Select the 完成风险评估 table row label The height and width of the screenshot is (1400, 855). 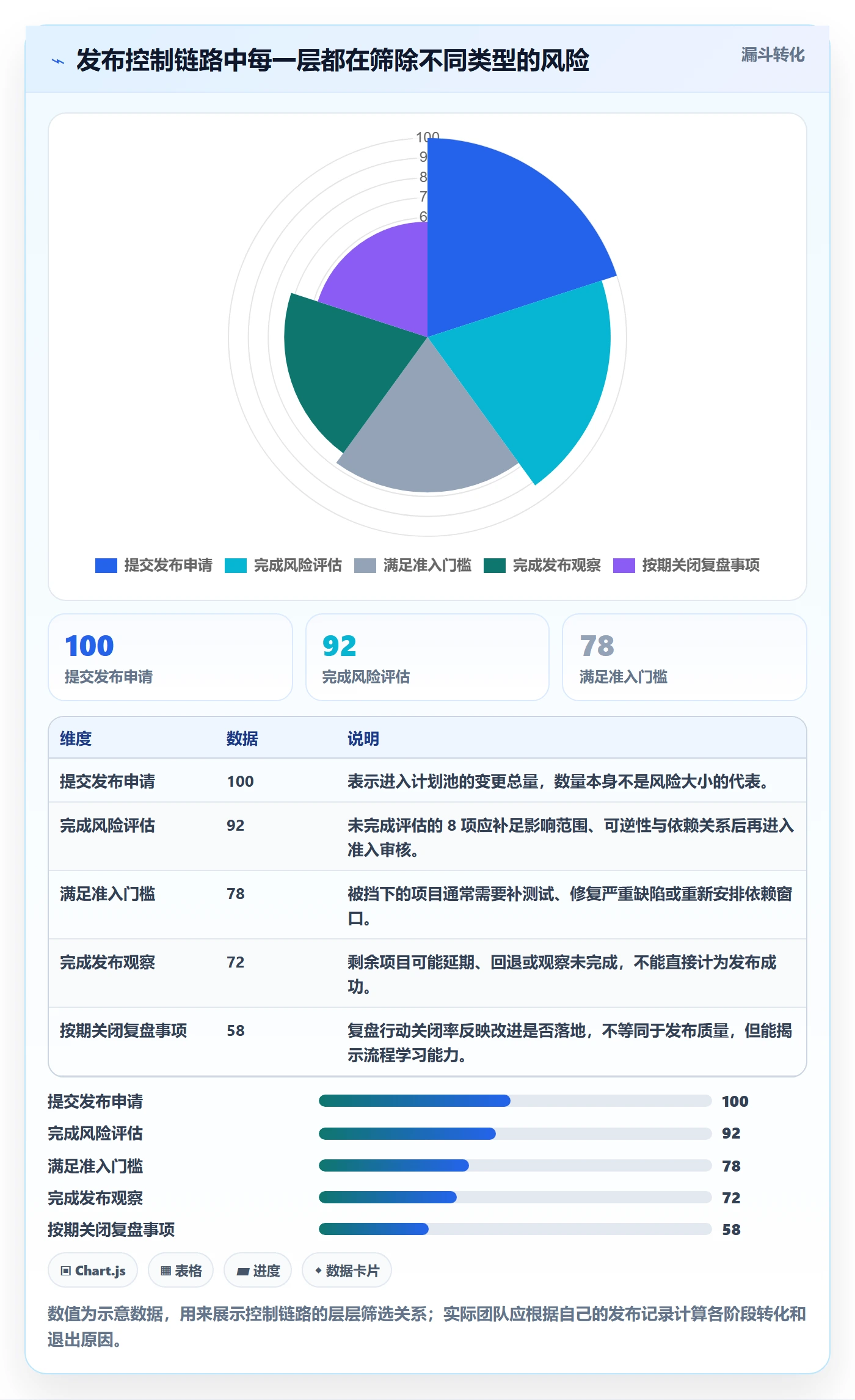[x=107, y=825]
